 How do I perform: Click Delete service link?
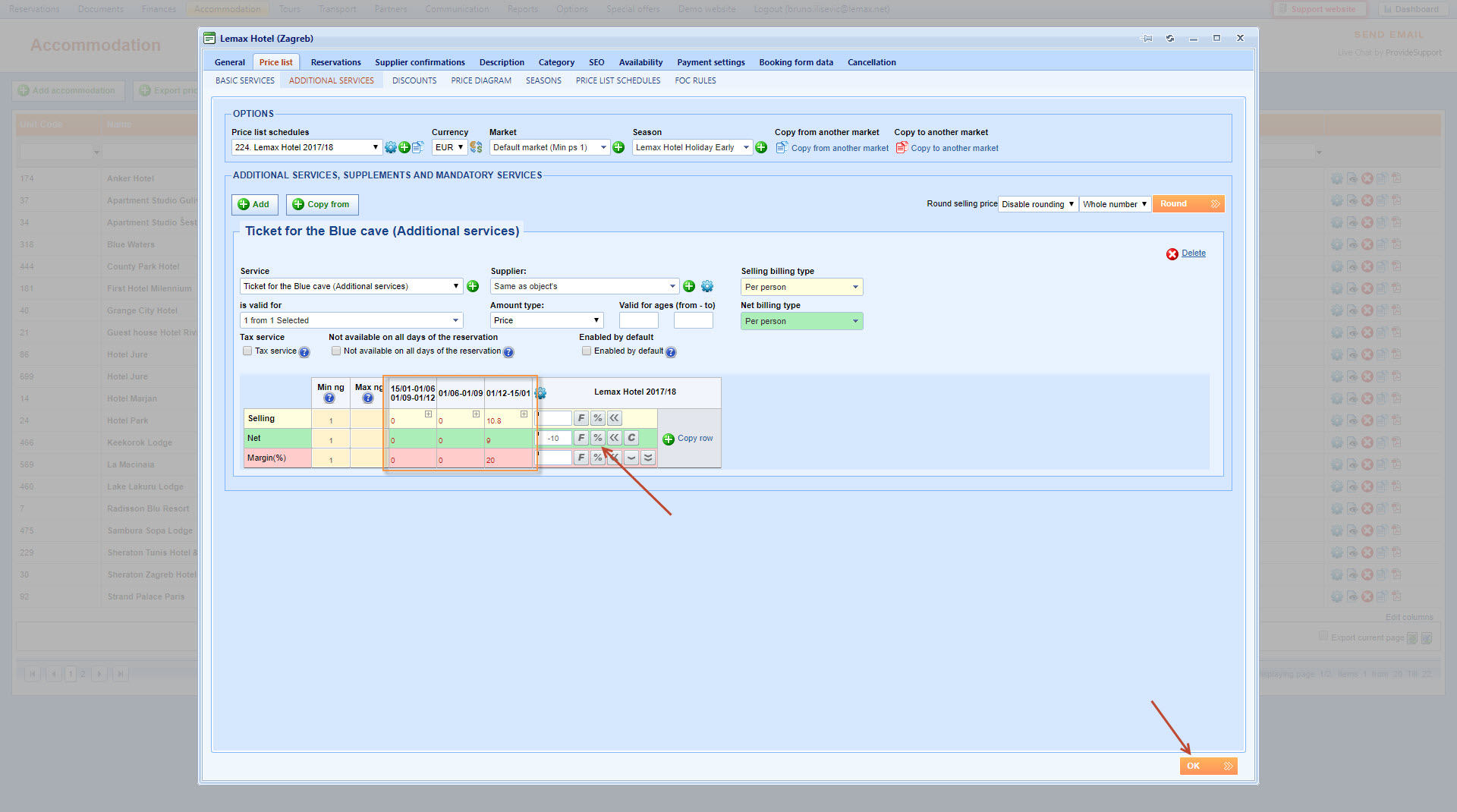(1193, 253)
